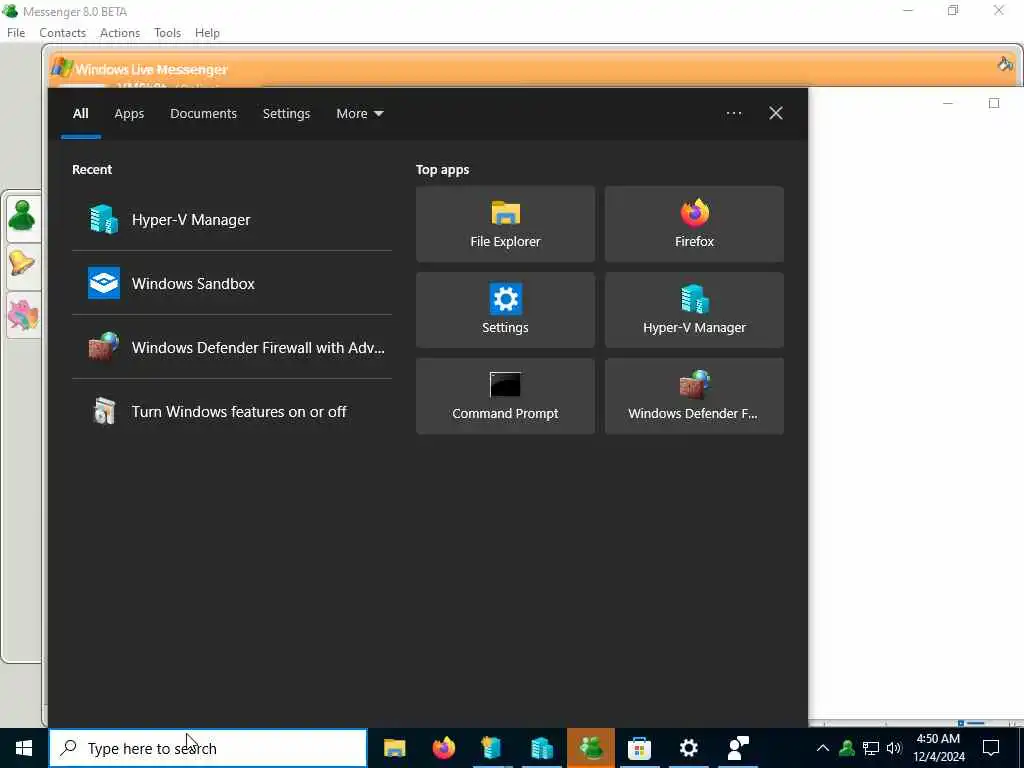Click the network icon in the system tray
The image size is (1024, 768).
point(871,748)
